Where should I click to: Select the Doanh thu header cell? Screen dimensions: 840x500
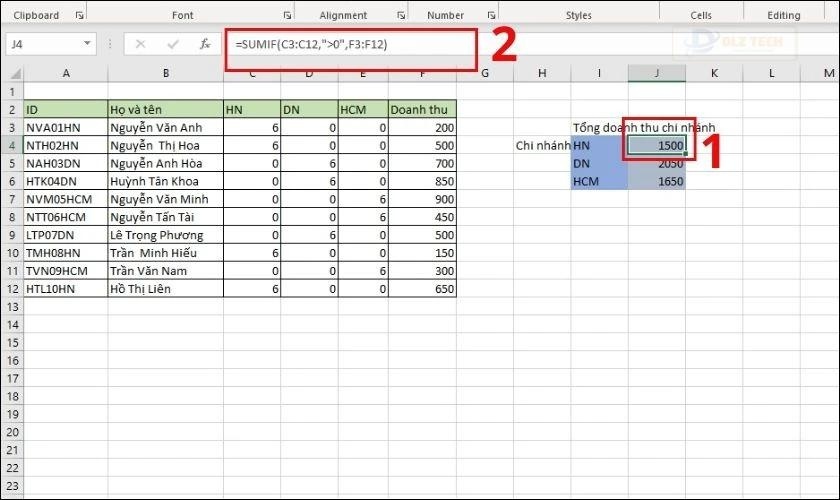click(x=421, y=109)
